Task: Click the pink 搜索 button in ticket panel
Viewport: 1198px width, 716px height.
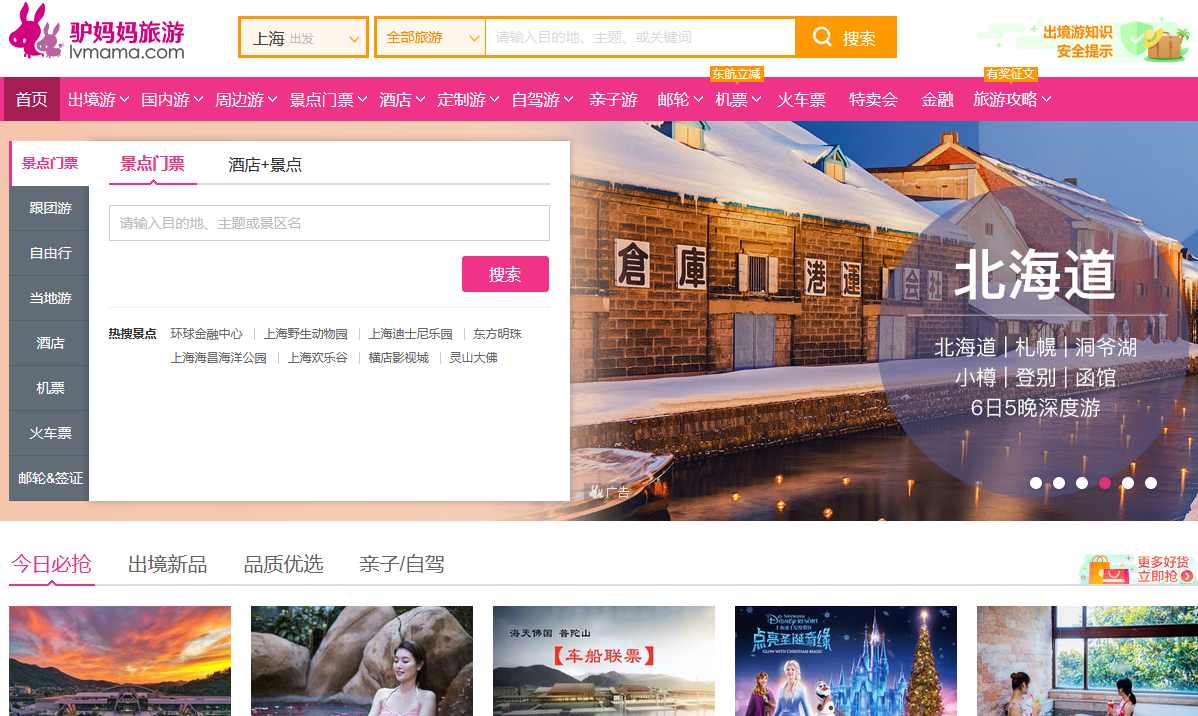Action: pyautogui.click(x=505, y=274)
